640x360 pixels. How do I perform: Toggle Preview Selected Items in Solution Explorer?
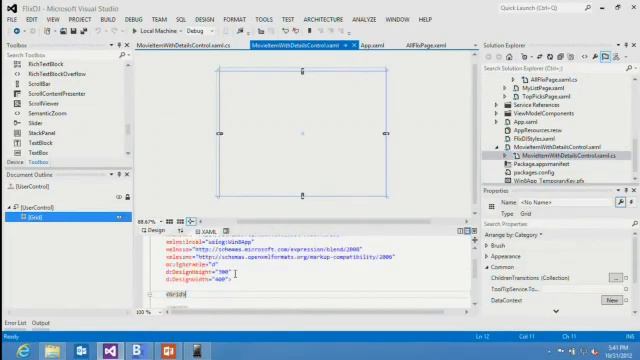tap(605, 57)
